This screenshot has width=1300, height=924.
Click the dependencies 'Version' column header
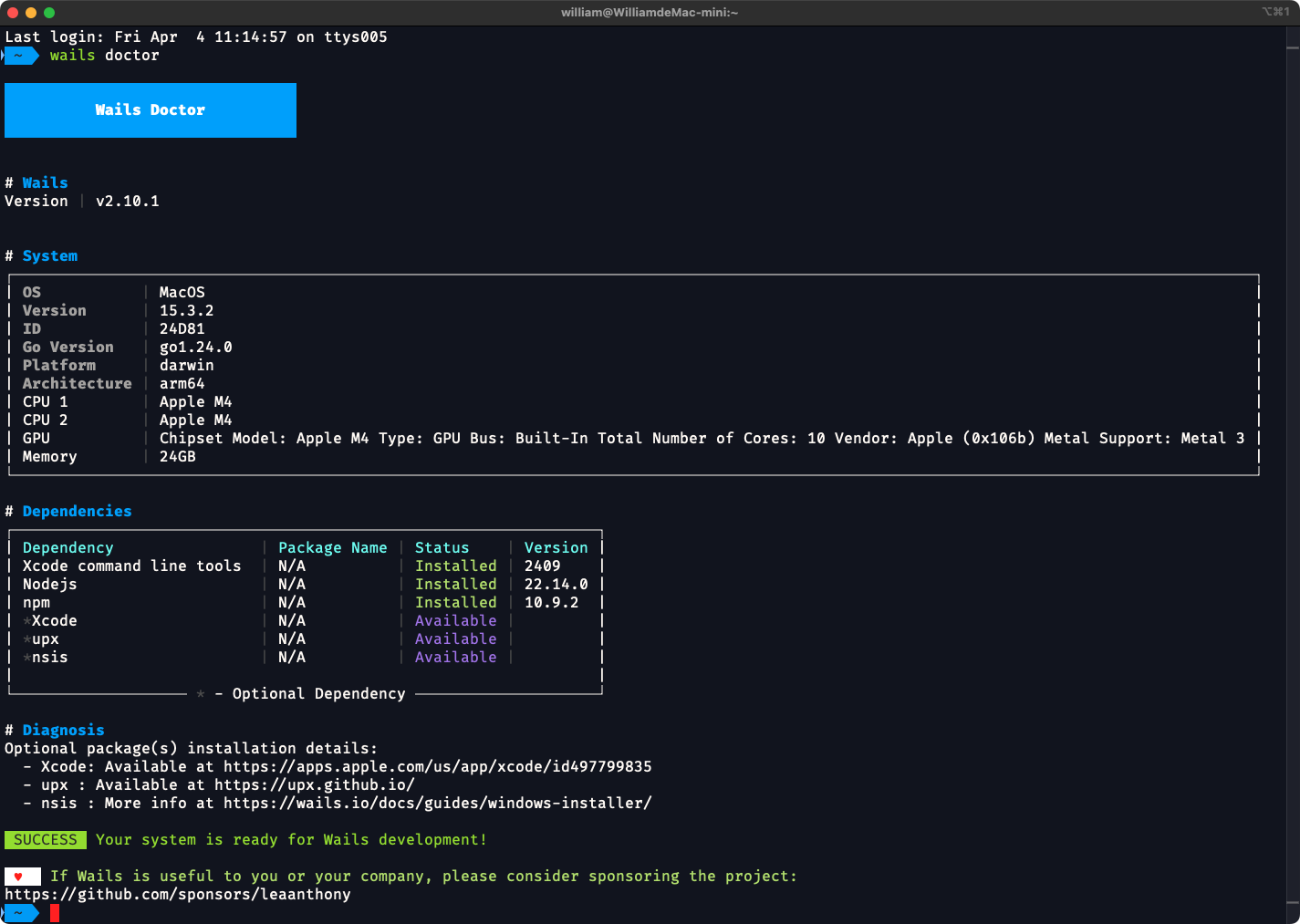556,548
